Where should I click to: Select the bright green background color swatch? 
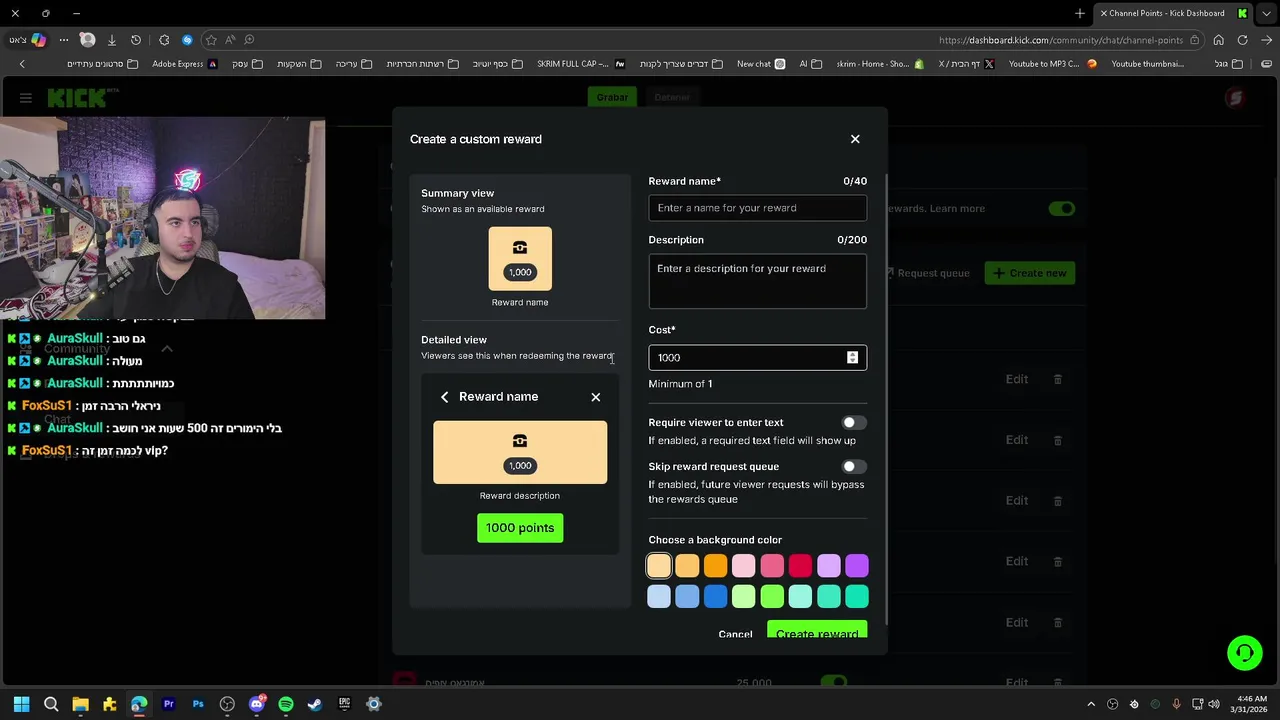[772, 597]
